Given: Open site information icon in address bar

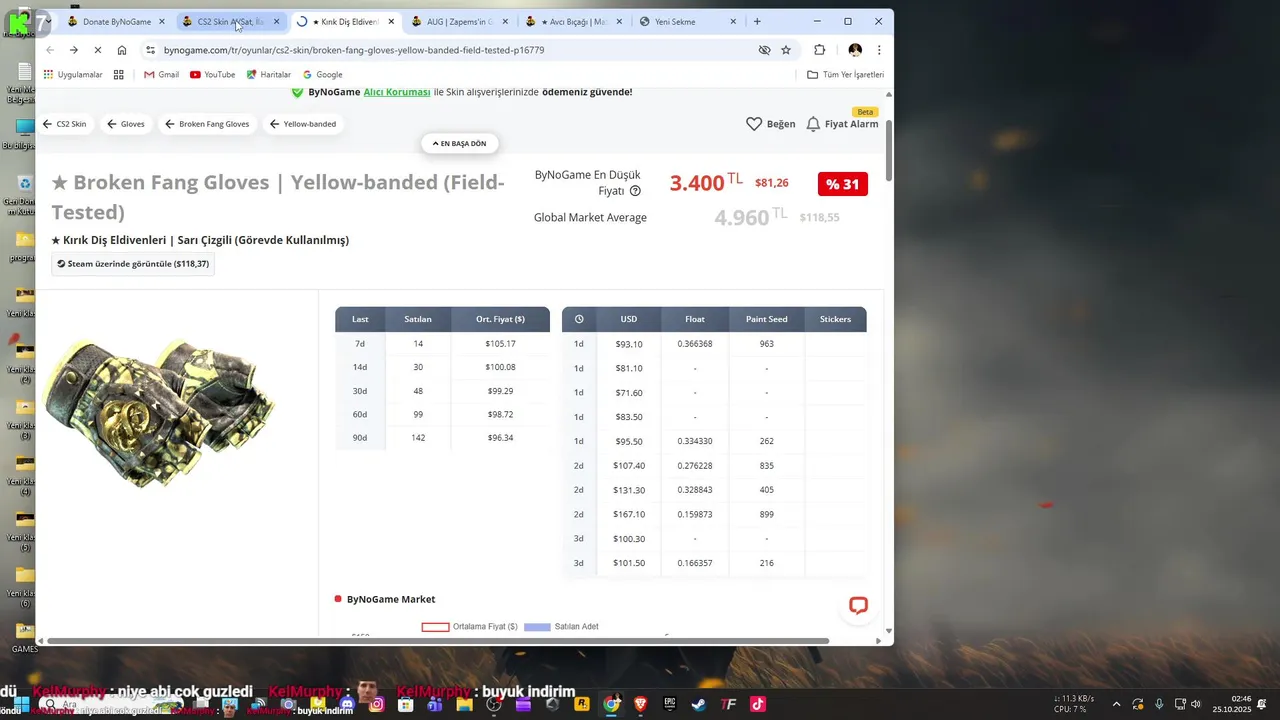Looking at the screenshot, I should [x=150, y=50].
